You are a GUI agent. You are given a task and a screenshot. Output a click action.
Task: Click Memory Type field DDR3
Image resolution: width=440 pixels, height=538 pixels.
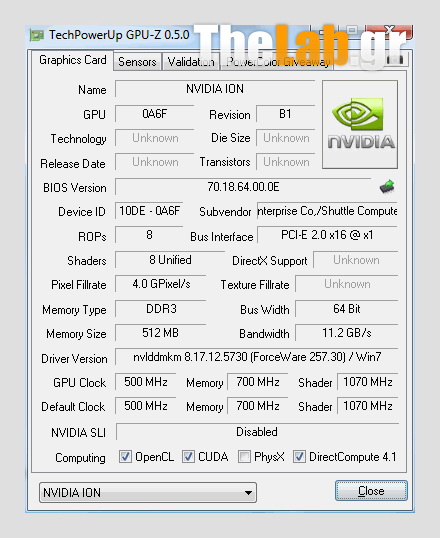(x=161, y=309)
